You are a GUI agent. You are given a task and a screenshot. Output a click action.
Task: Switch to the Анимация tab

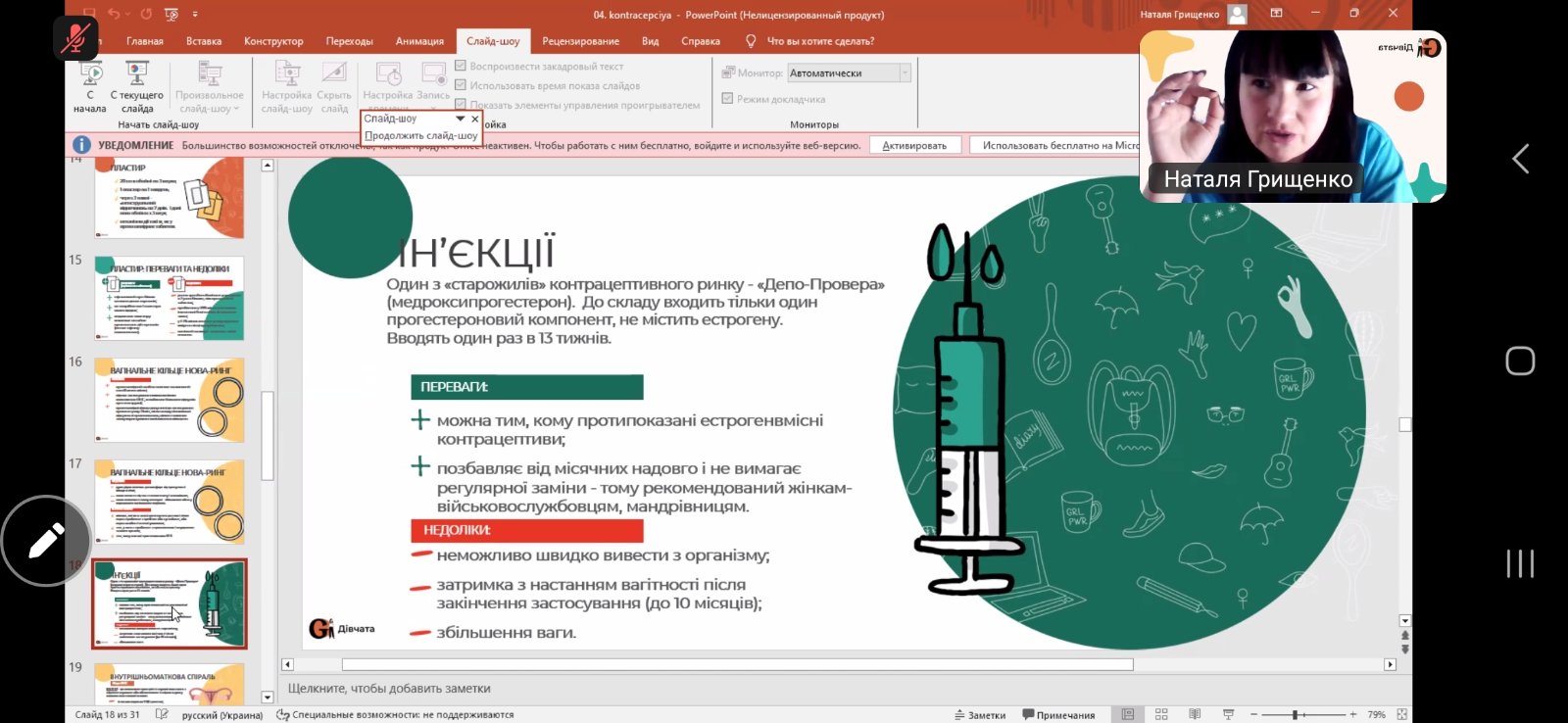pos(419,41)
